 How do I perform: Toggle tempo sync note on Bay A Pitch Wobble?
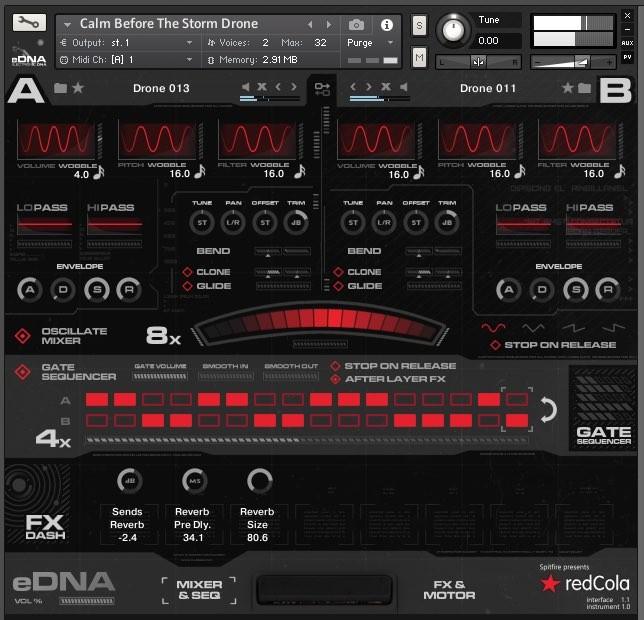point(200,172)
